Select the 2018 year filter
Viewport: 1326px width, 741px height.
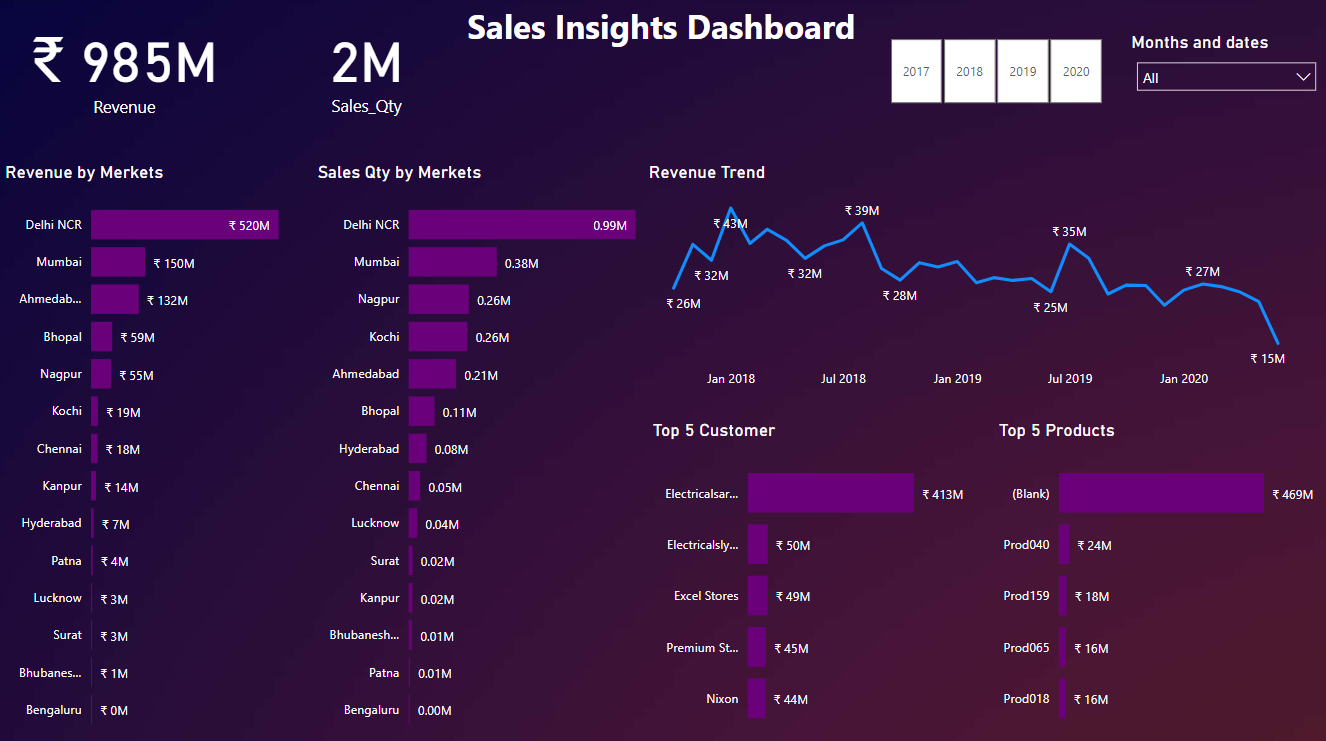point(969,70)
